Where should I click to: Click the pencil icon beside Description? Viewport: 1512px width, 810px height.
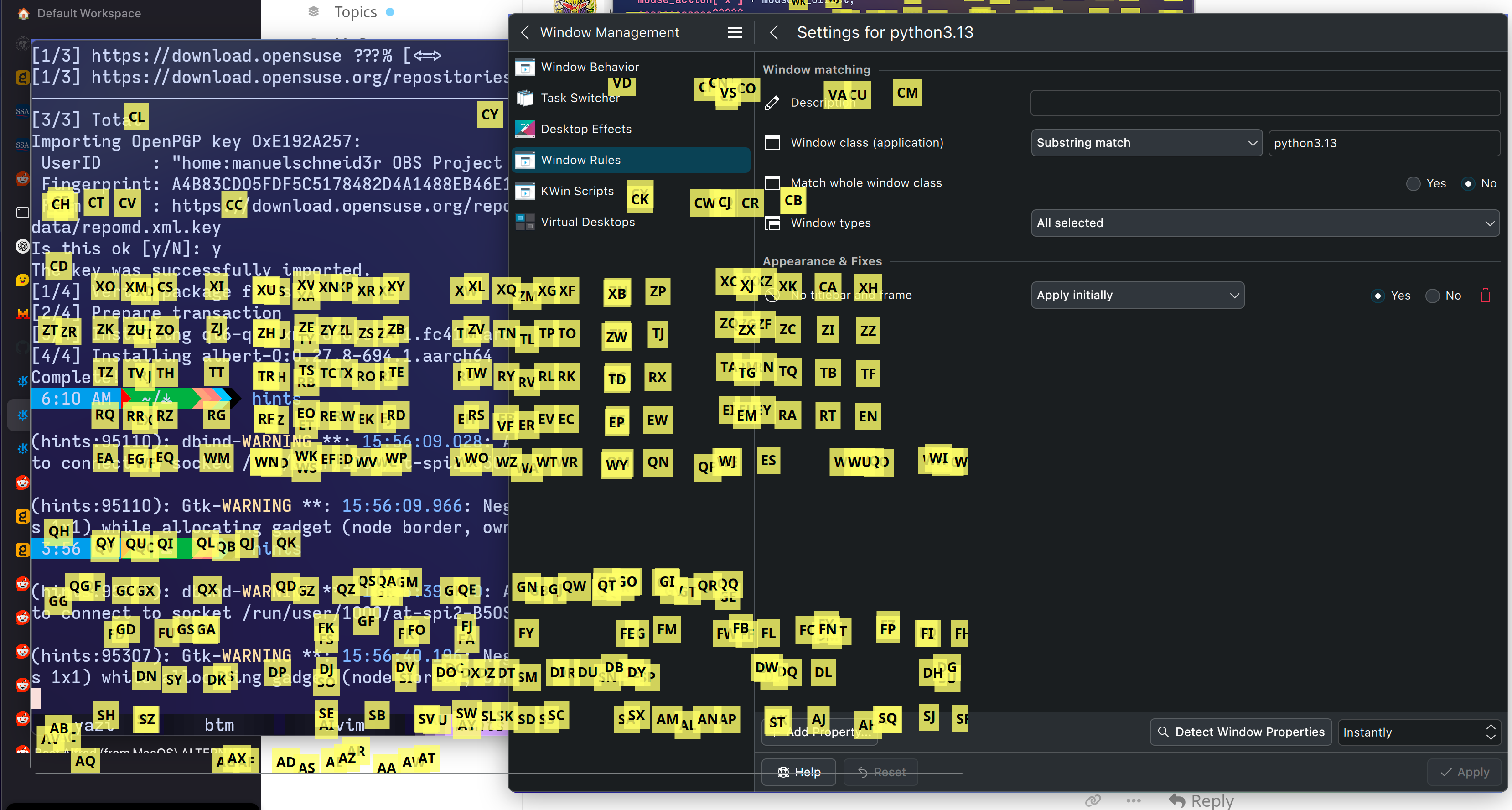(x=772, y=103)
